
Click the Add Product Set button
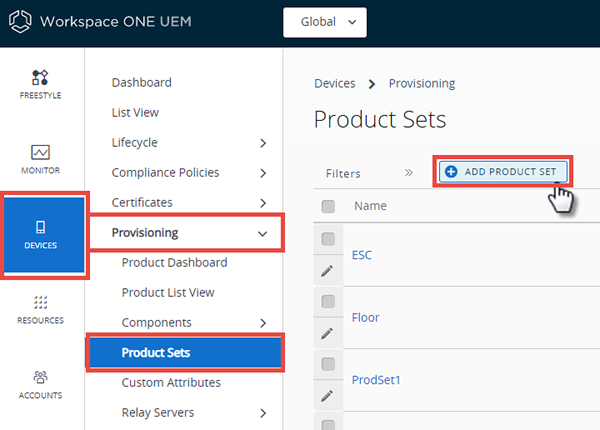coord(502,171)
